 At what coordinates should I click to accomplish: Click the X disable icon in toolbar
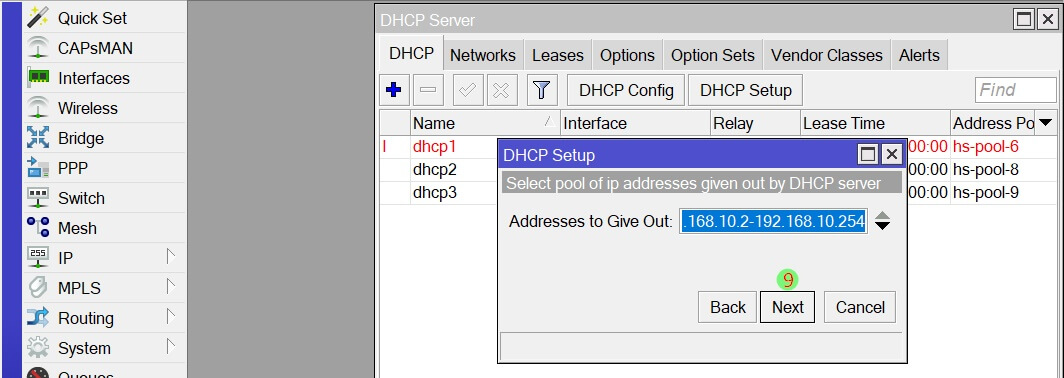(x=501, y=90)
